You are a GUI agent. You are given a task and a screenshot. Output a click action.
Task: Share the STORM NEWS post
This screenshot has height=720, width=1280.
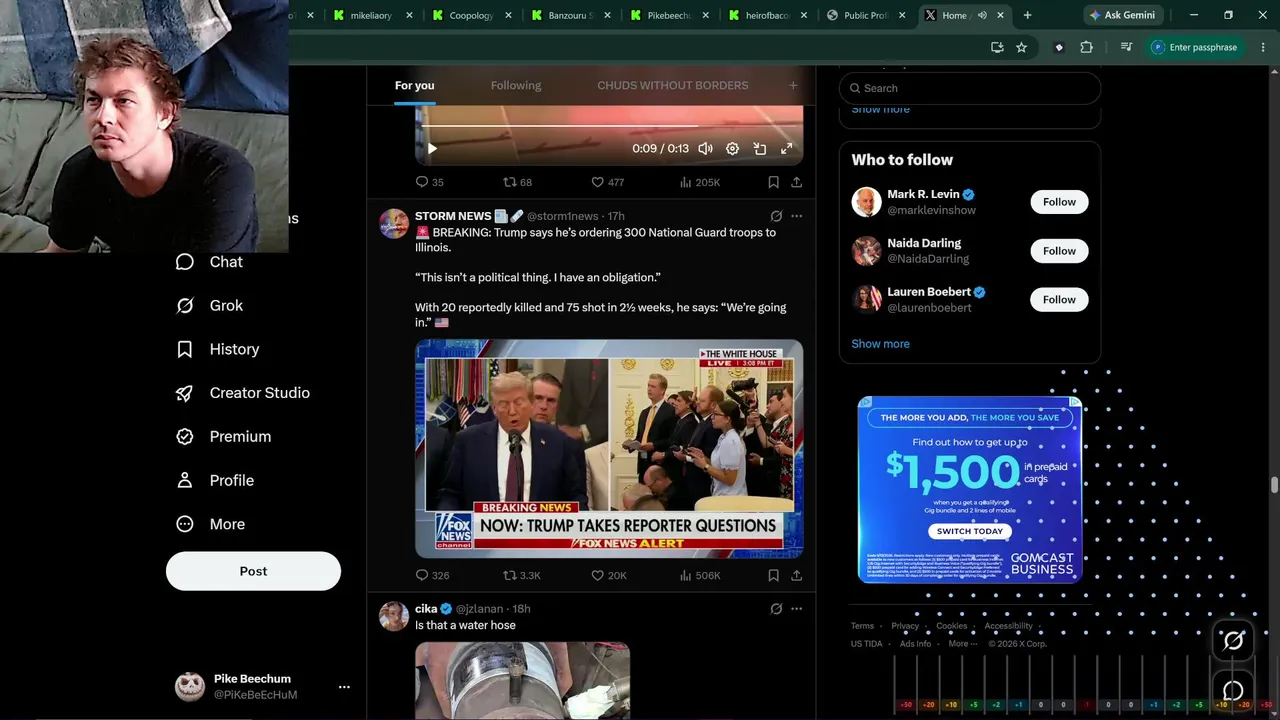tap(796, 575)
